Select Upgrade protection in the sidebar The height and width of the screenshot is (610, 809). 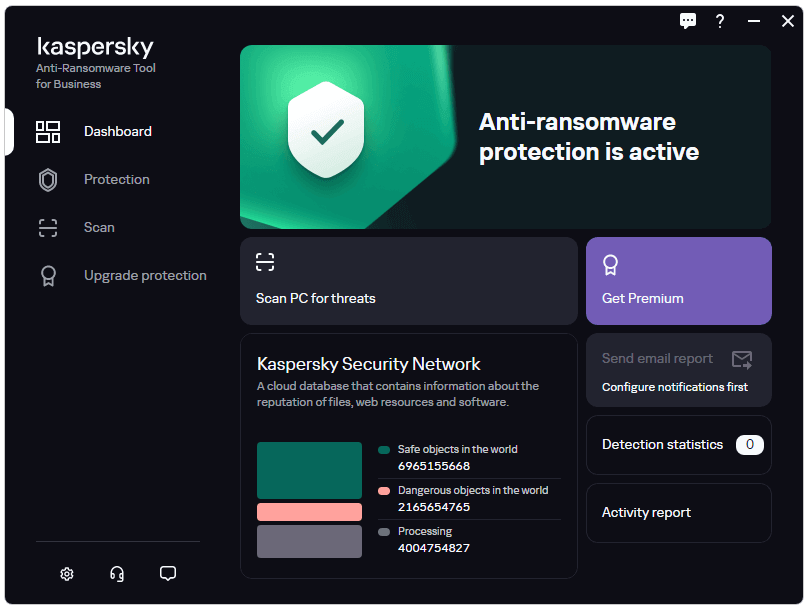[x=145, y=276]
